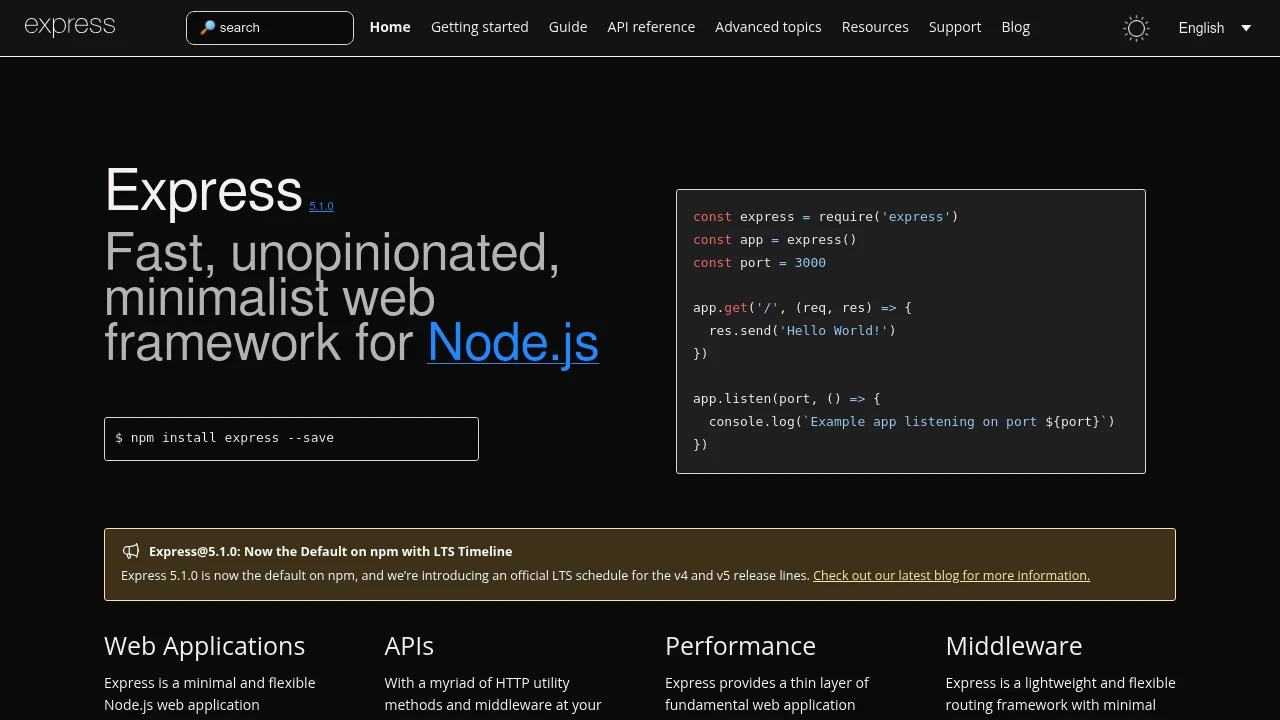Click the express logo in the header
The width and height of the screenshot is (1280, 720).
pos(69,26)
